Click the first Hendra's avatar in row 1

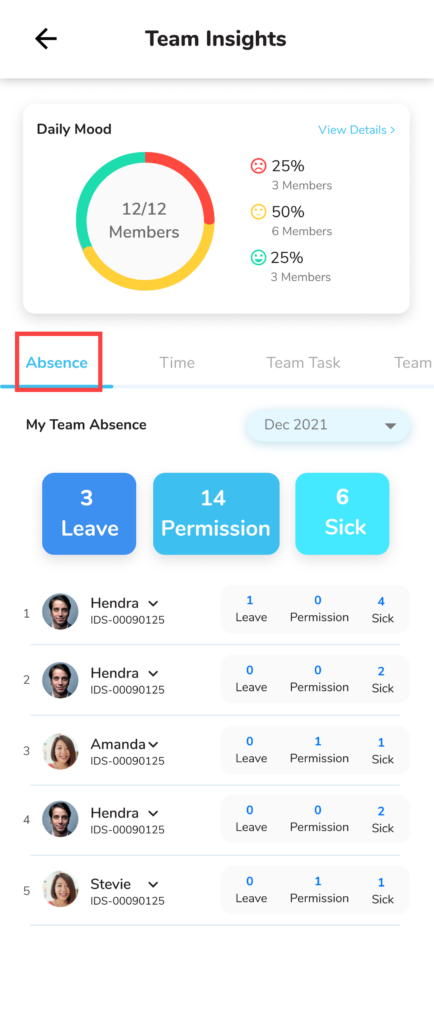[60, 611]
